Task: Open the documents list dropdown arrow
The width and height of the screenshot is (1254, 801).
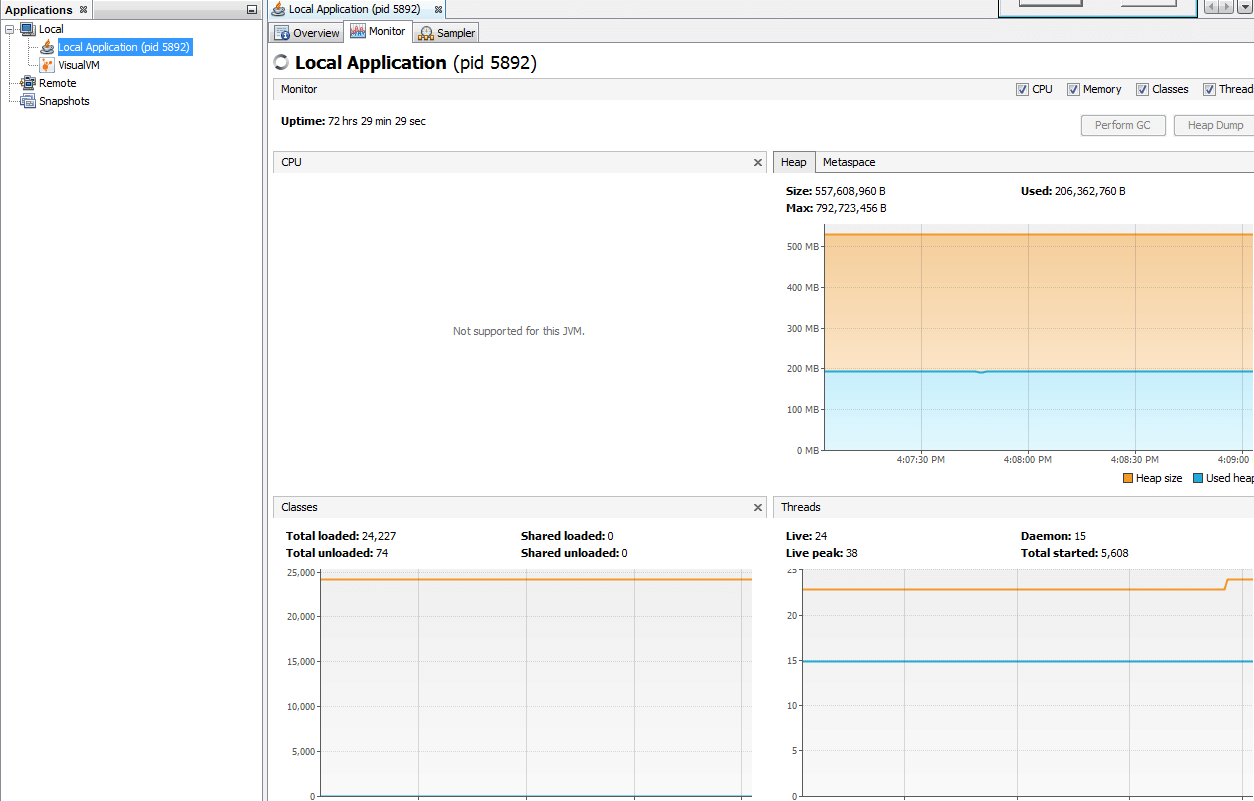Action: pos(1246,7)
